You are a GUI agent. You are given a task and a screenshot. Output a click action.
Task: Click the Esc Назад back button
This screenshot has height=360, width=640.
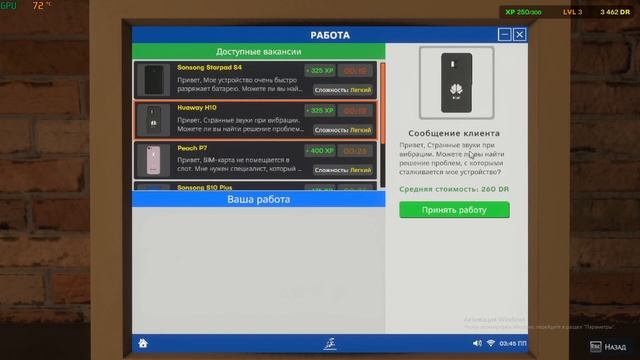(x=608, y=347)
